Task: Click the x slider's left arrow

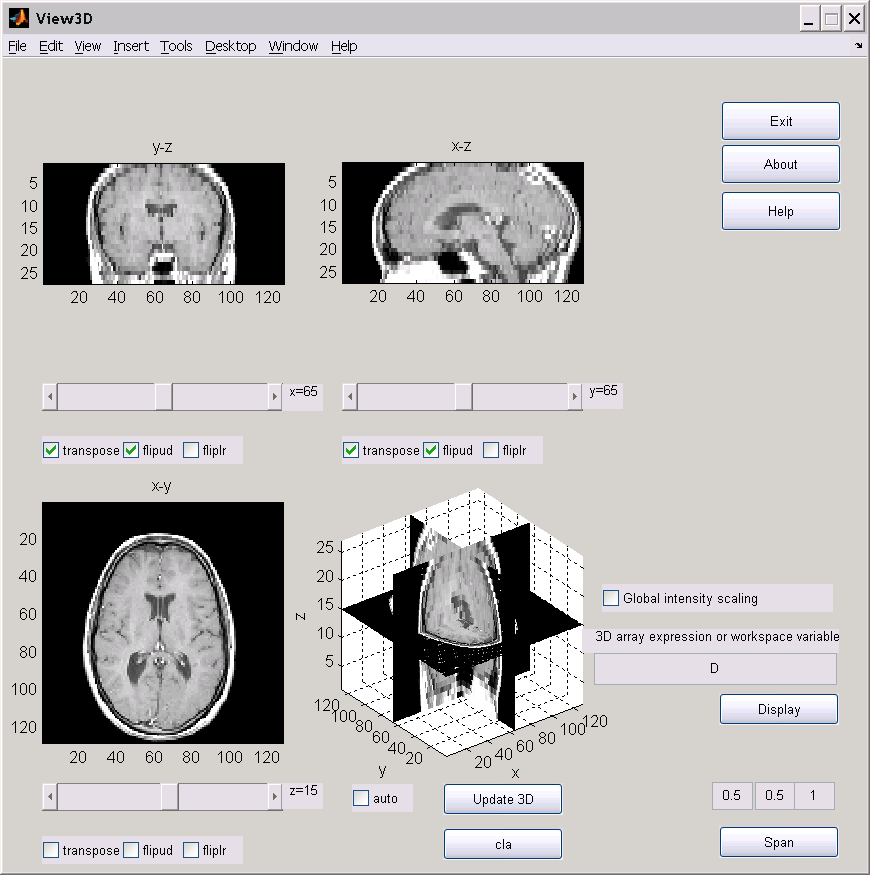Action: (50, 397)
